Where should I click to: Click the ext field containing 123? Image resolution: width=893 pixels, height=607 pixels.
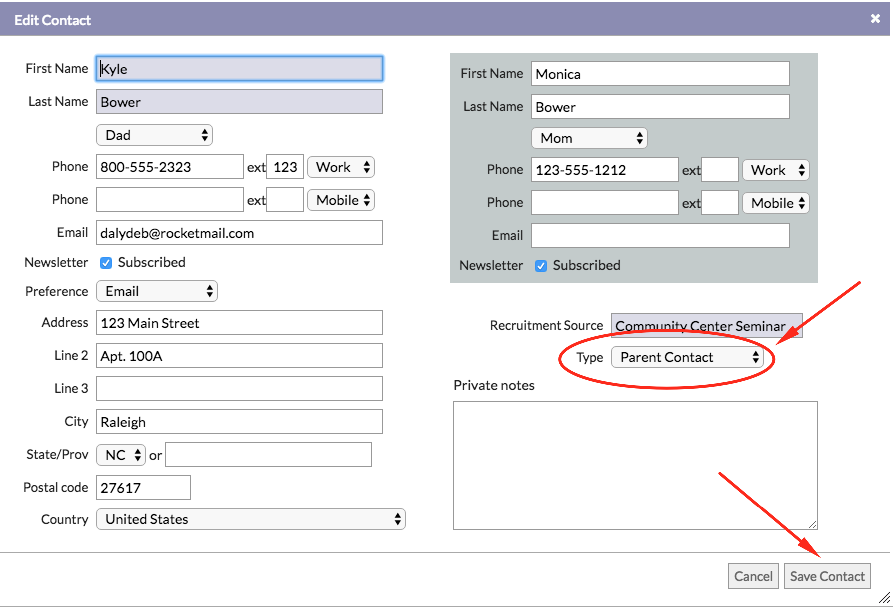coord(285,167)
